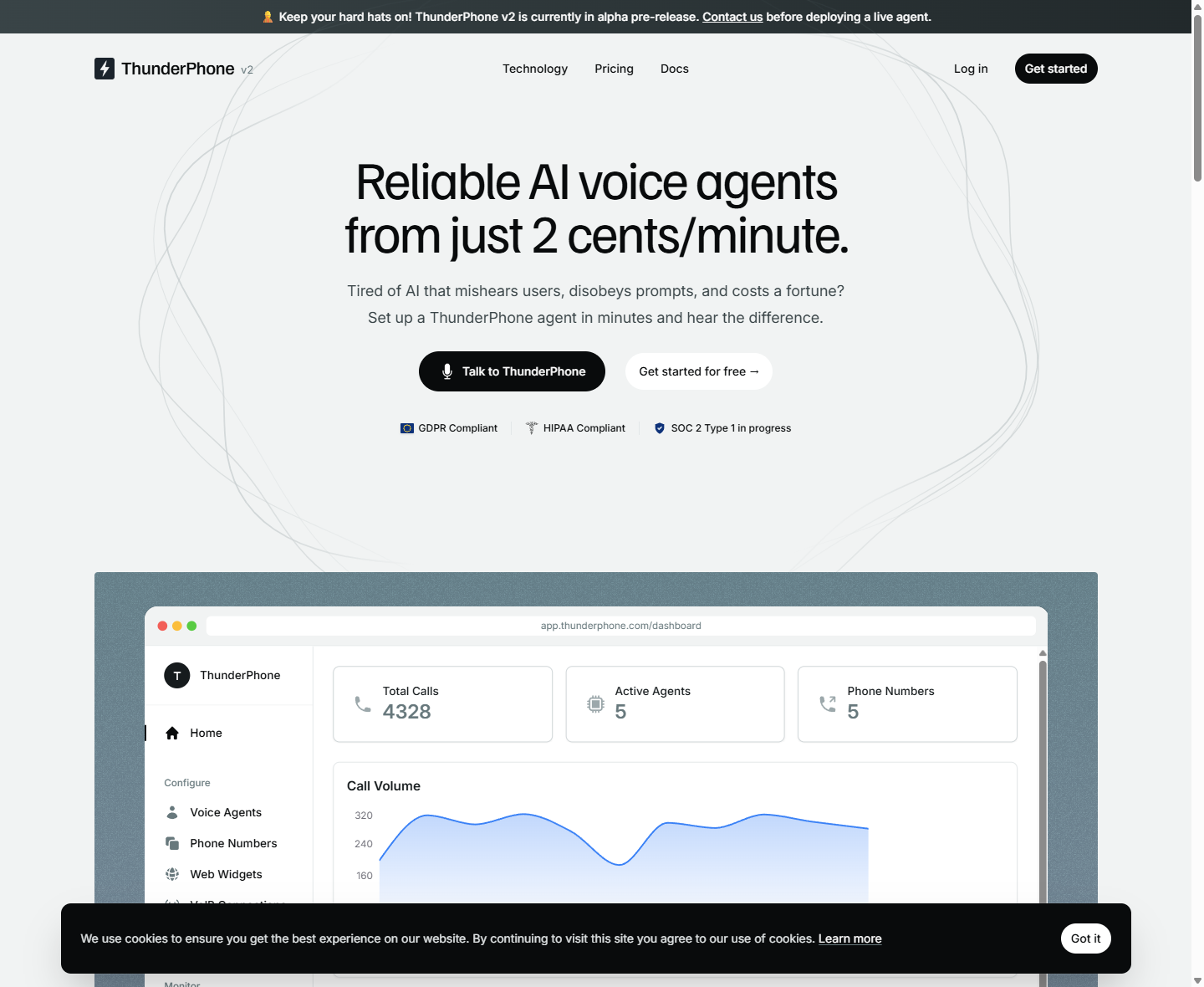Click the GDPR EU flag icon
The width and height of the screenshot is (1204, 987).
click(x=407, y=428)
